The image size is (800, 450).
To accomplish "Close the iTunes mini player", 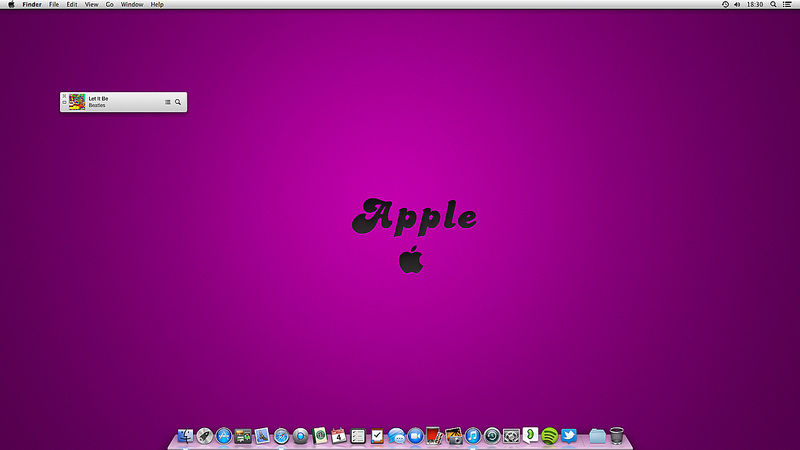I will click(64, 96).
